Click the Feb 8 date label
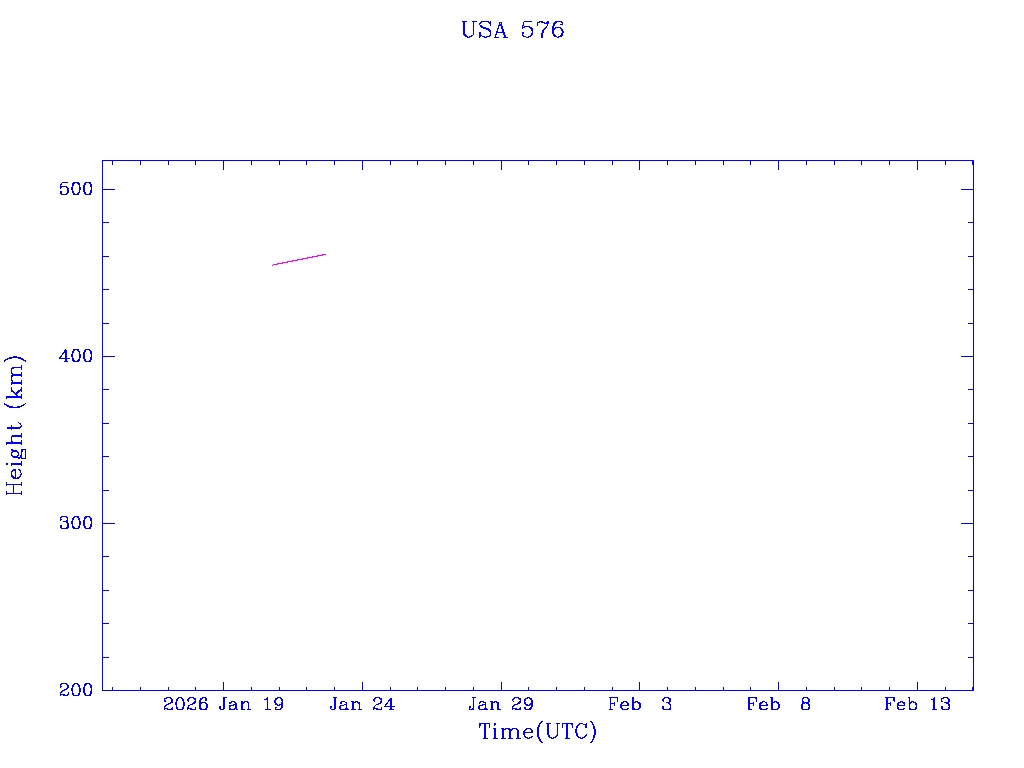 778,705
